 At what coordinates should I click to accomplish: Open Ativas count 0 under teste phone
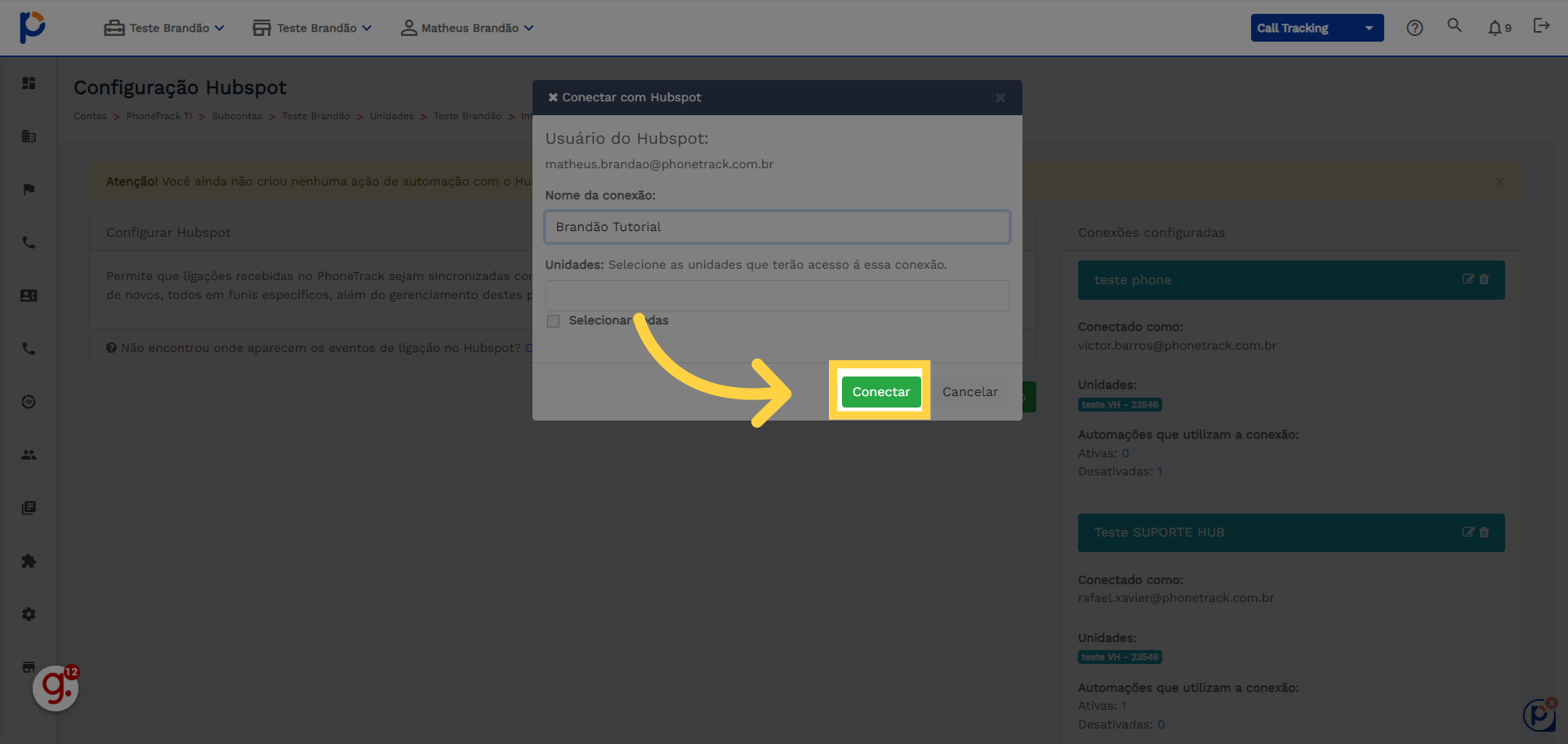[x=1125, y=453]
